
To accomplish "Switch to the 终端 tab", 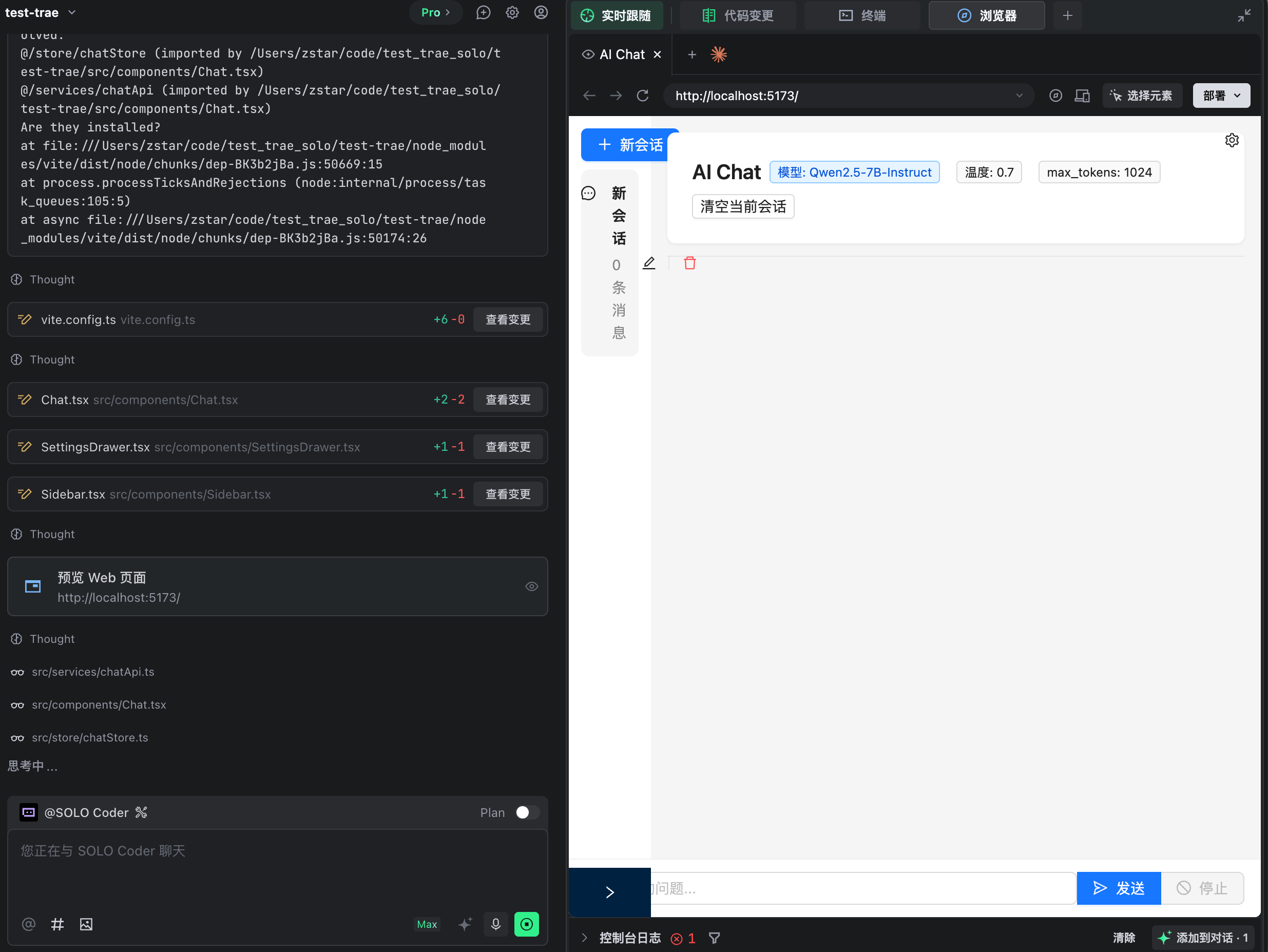I will click(862, 15).
